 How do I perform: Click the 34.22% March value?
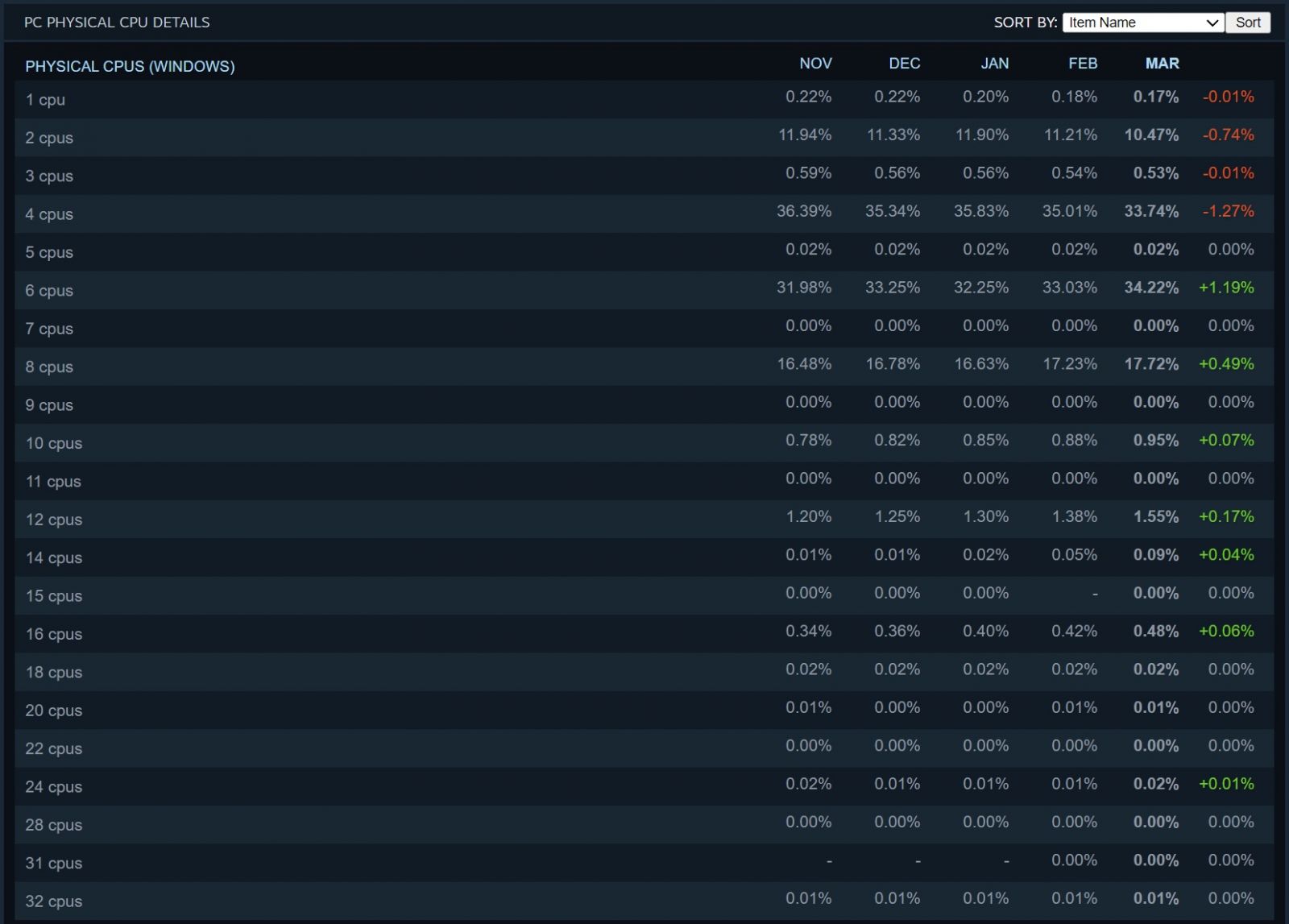[x=1151, y=288]
